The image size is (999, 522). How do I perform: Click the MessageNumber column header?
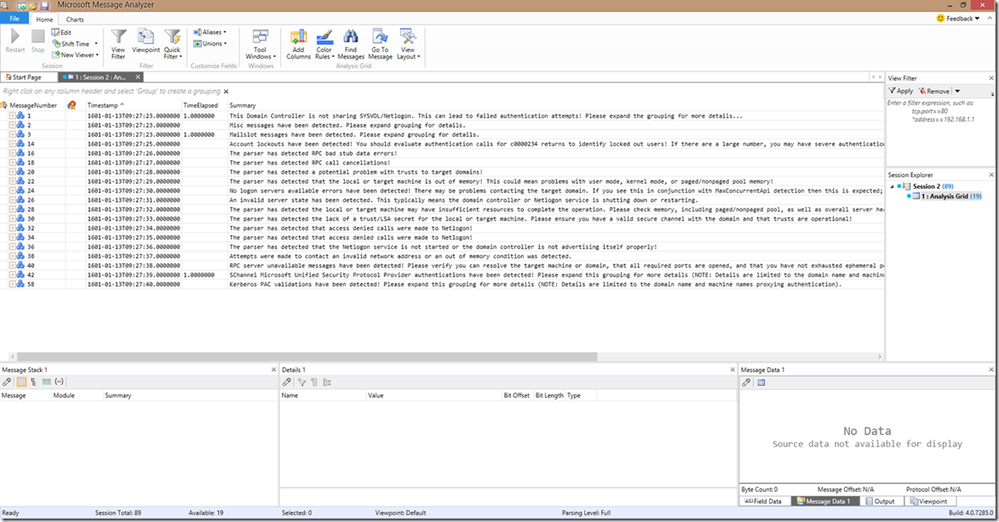(33, 105)
